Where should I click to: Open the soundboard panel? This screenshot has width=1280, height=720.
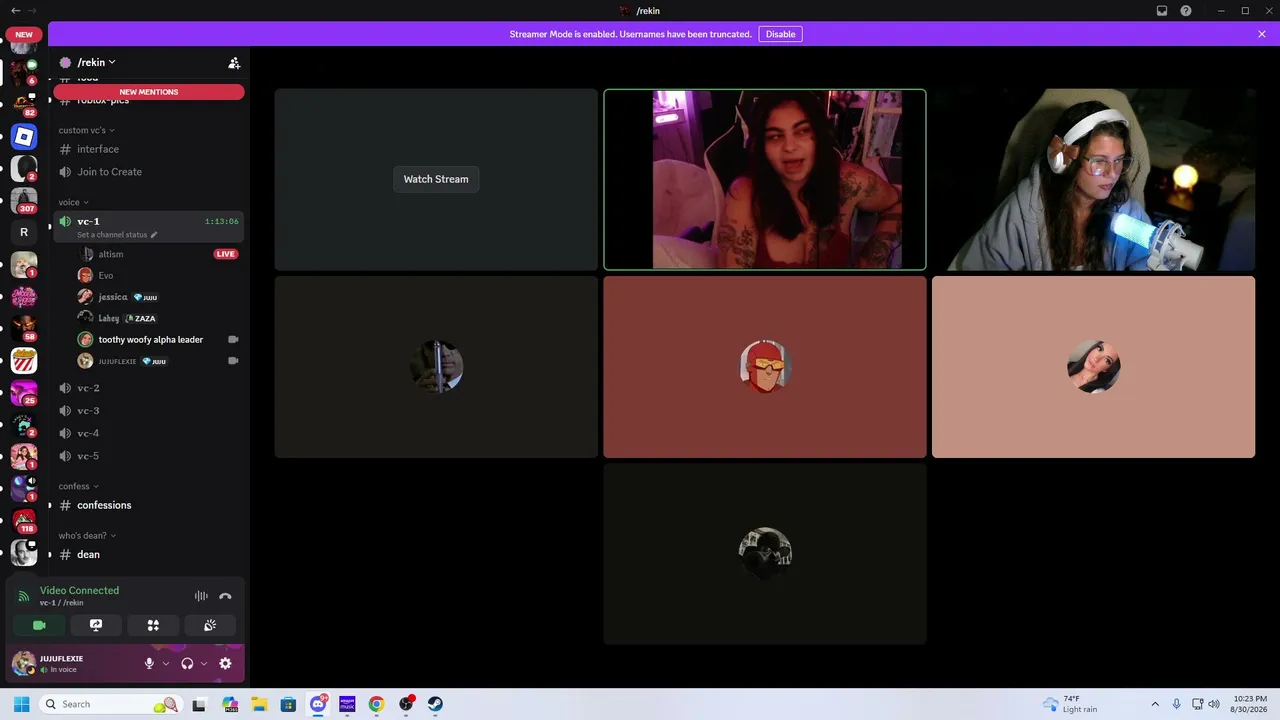[210, 625]
